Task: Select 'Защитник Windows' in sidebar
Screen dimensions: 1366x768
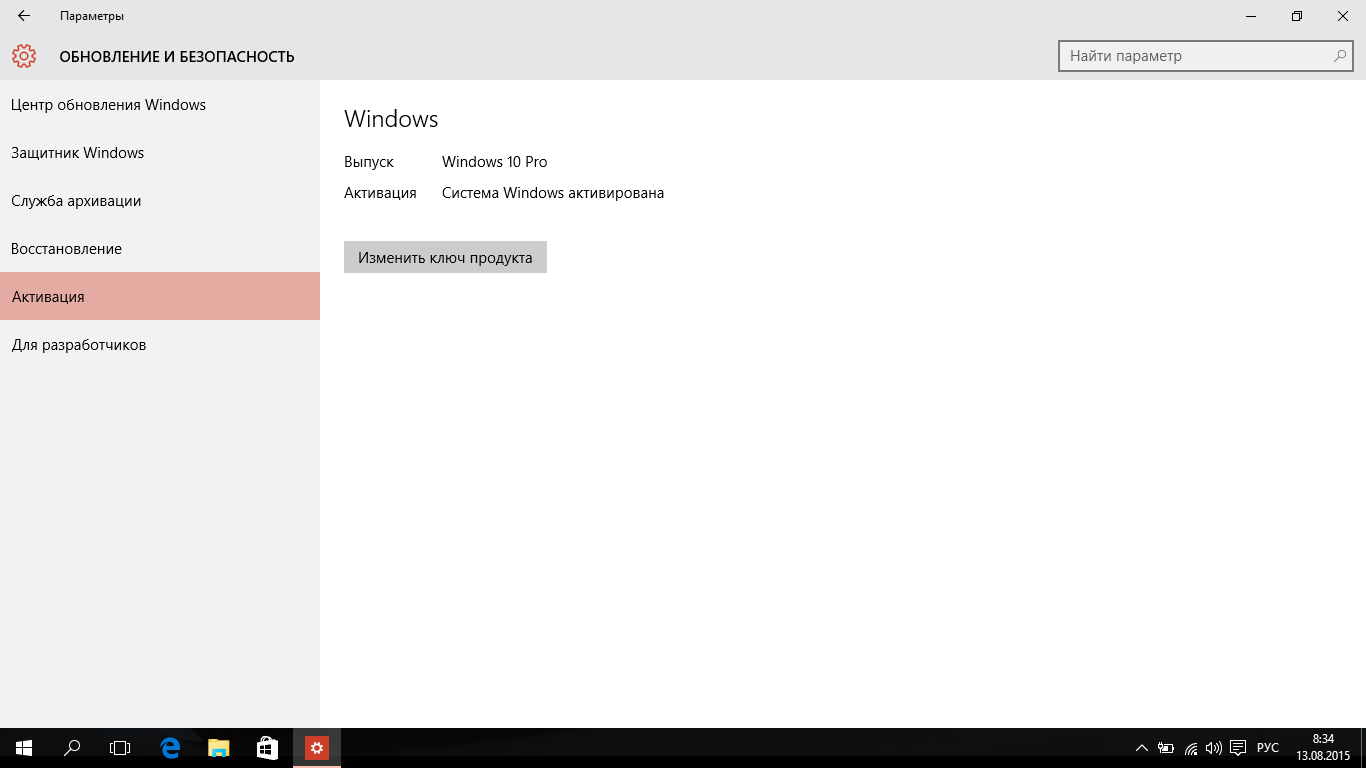Action: coord(160,153)
